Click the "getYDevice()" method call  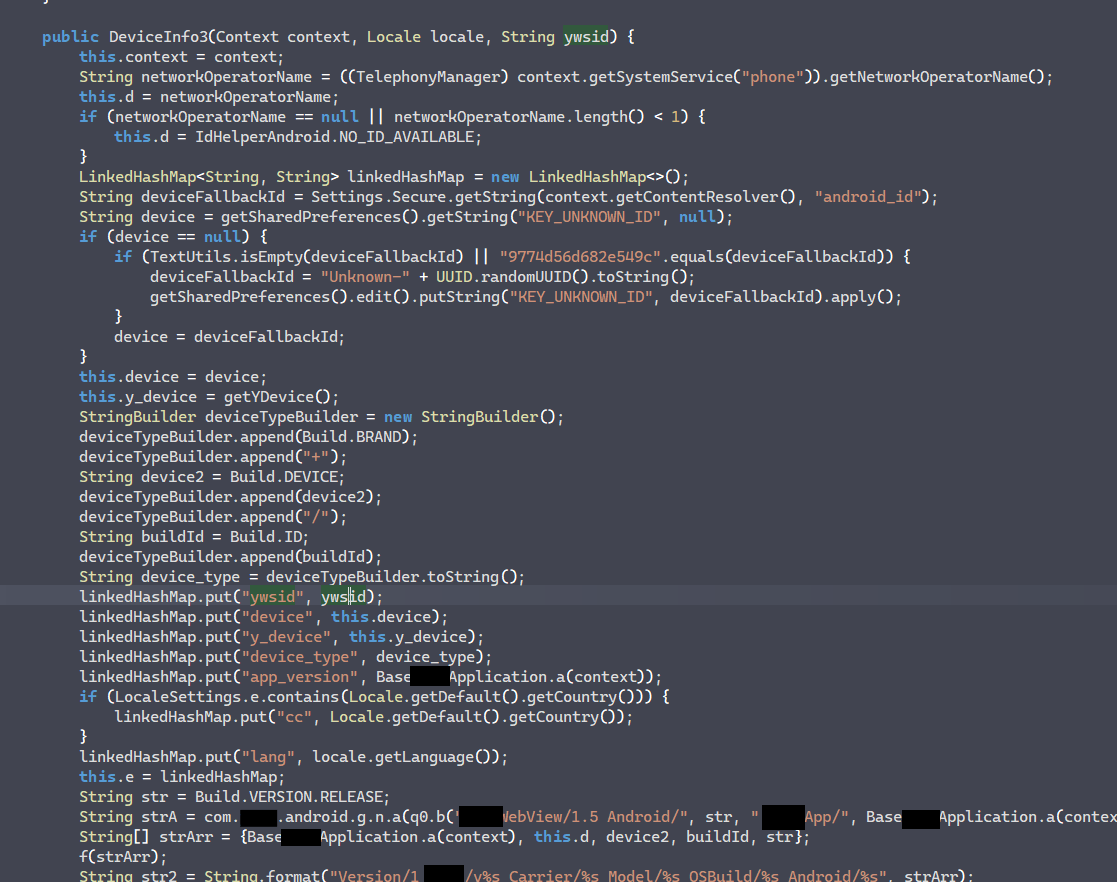point(277,396)
